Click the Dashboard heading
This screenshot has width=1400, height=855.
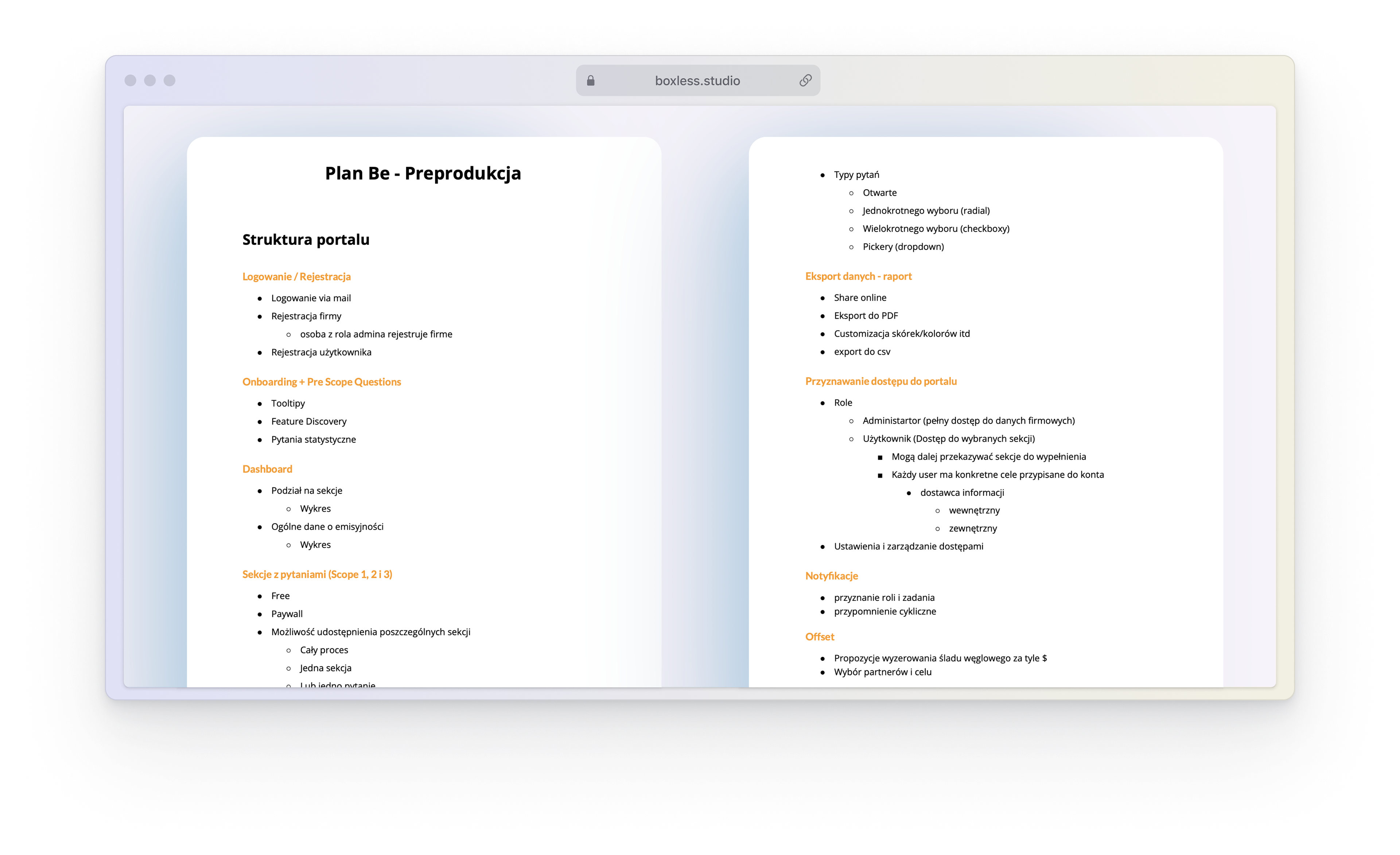click(267, 469)
